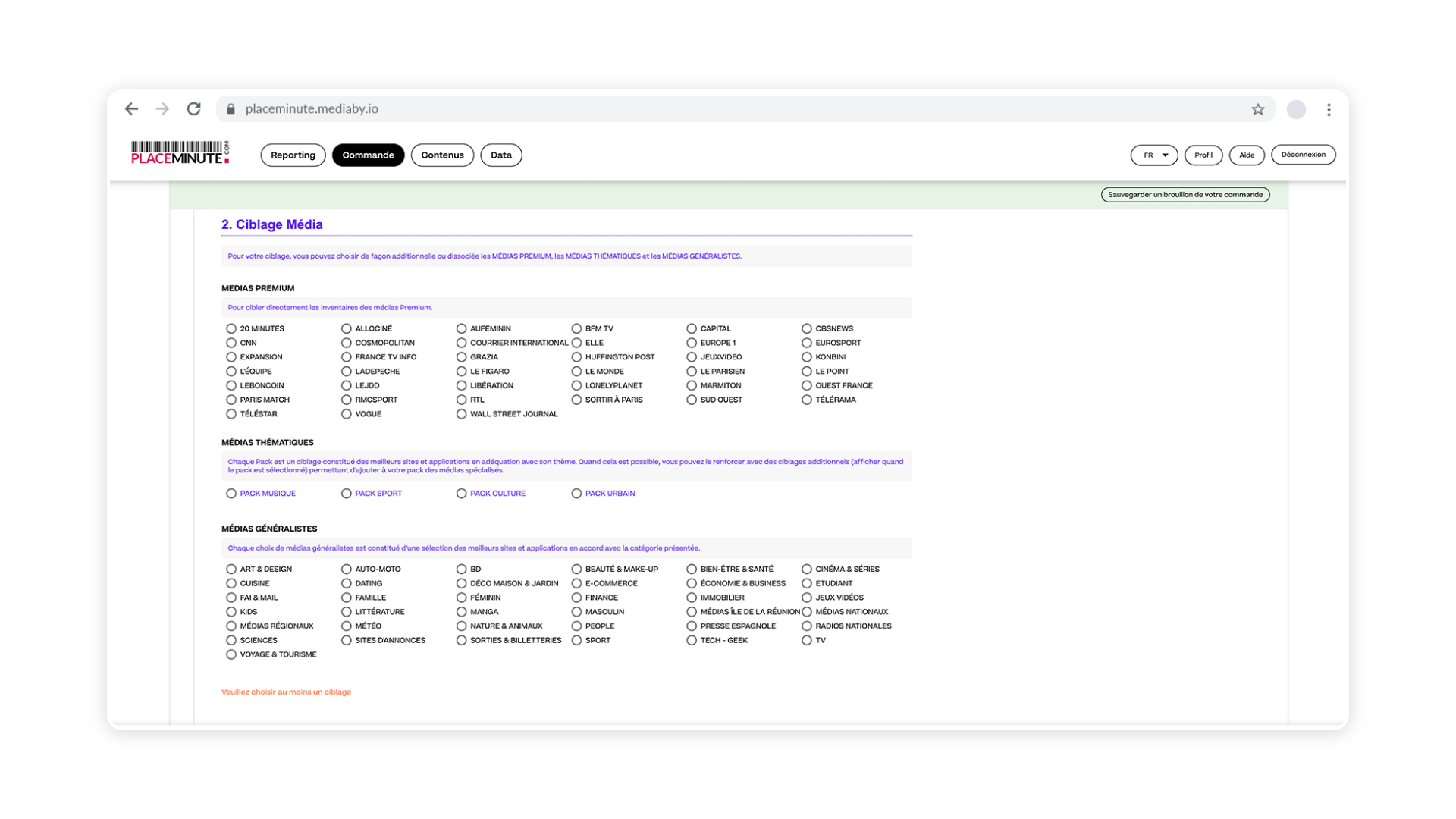This screenshot has width=1456, height=819.
Task: Click the 'MEDIAS PREMIUM' section label
Action: coord(258,288)
